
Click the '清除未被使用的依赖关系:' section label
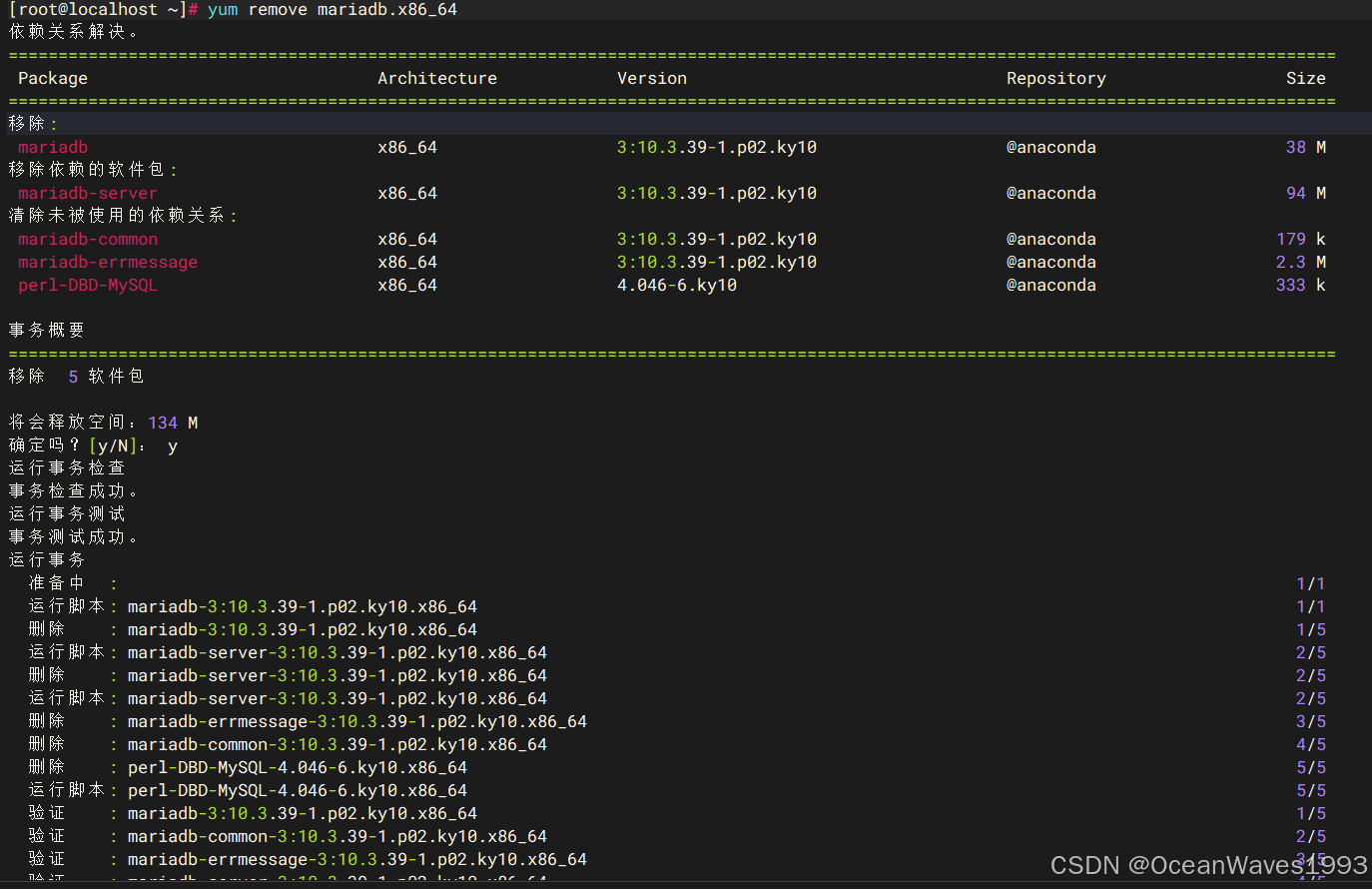(x=123, y=216)
